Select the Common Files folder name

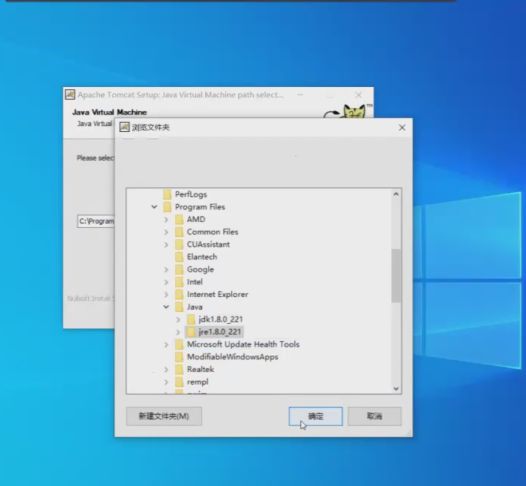[x=212, y=232]
